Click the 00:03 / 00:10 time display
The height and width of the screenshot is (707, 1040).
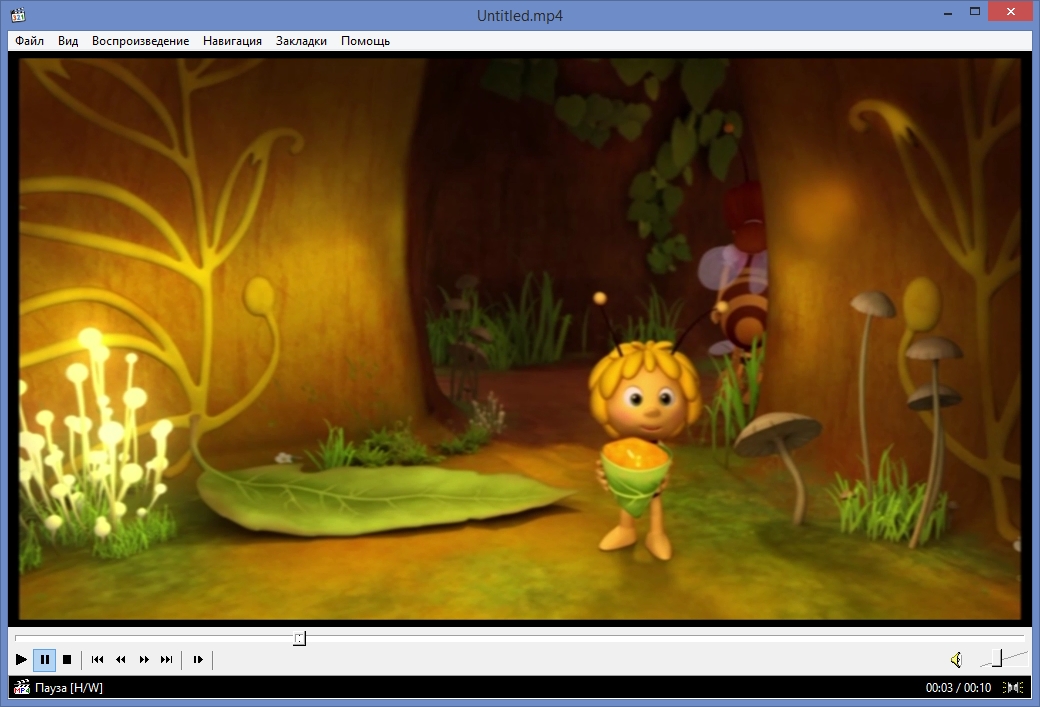point(958,688)
